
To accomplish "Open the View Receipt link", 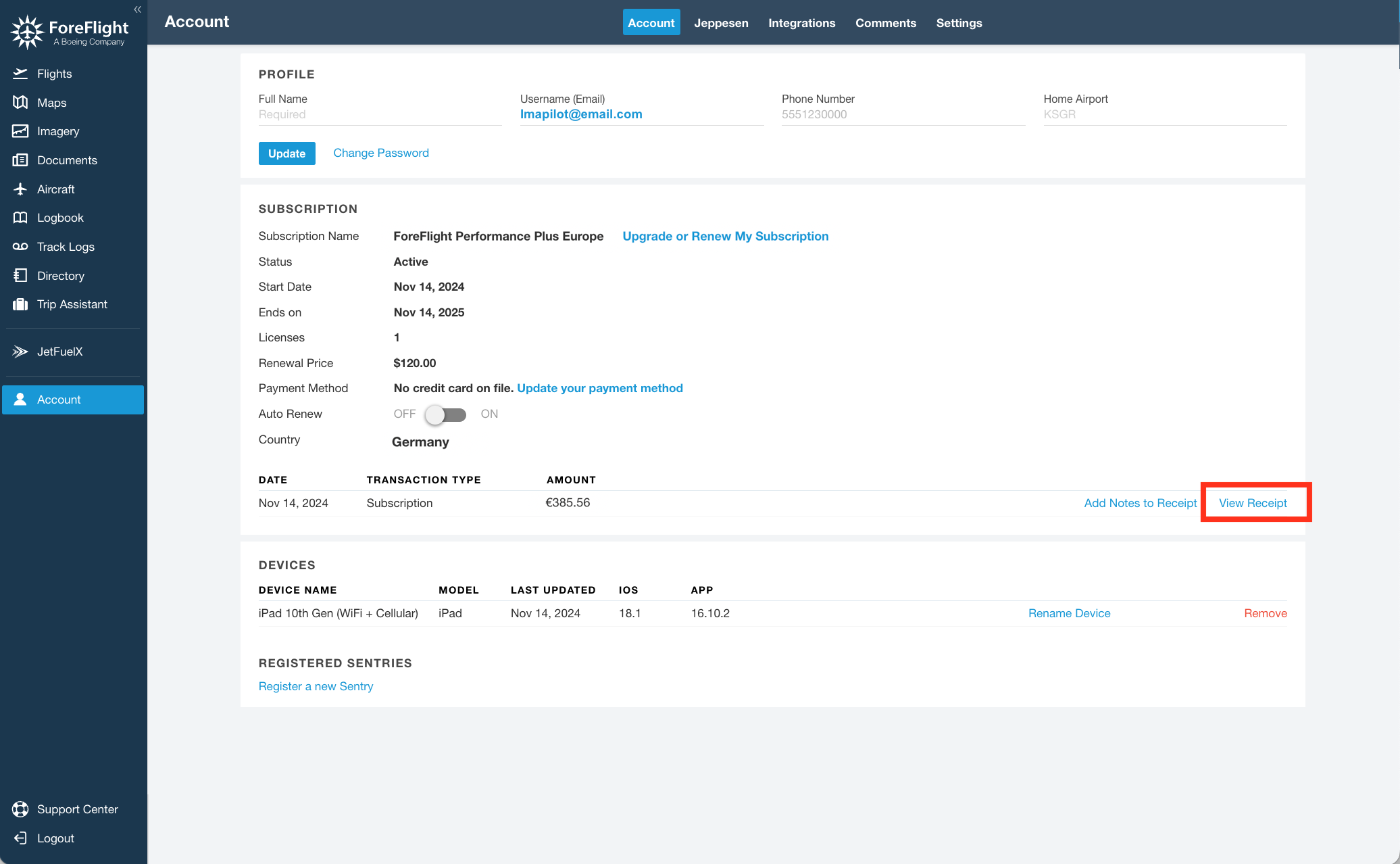I will (1253, 503).
